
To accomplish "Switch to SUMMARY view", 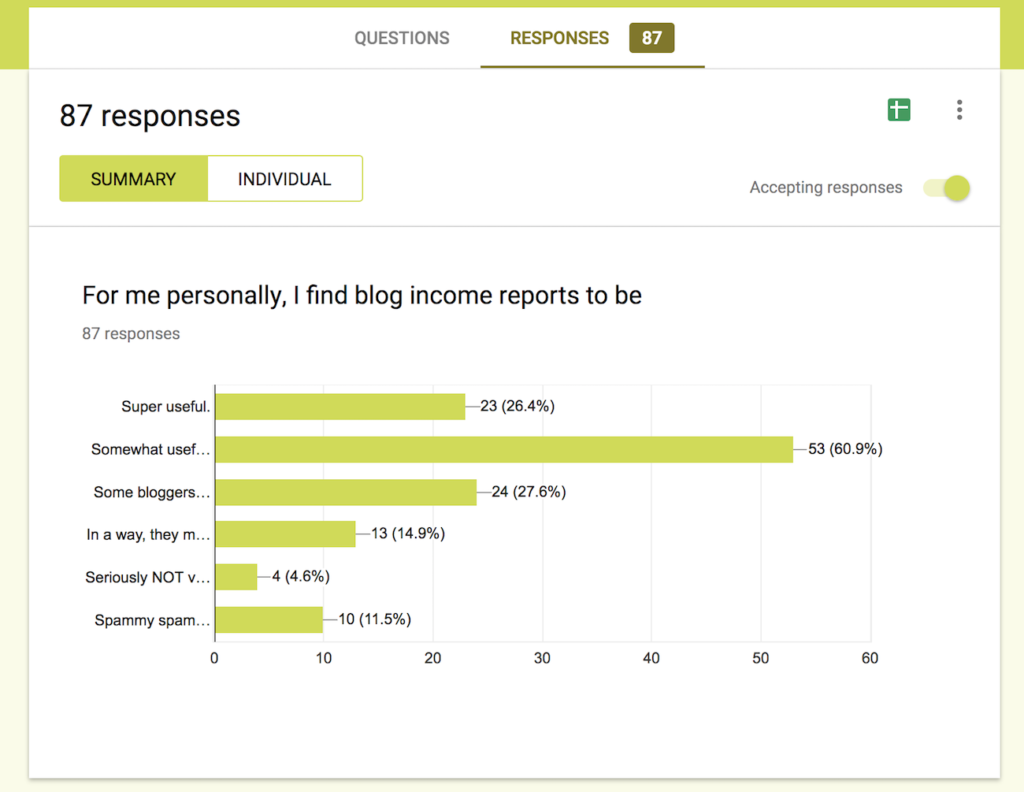I will [133, 179].
